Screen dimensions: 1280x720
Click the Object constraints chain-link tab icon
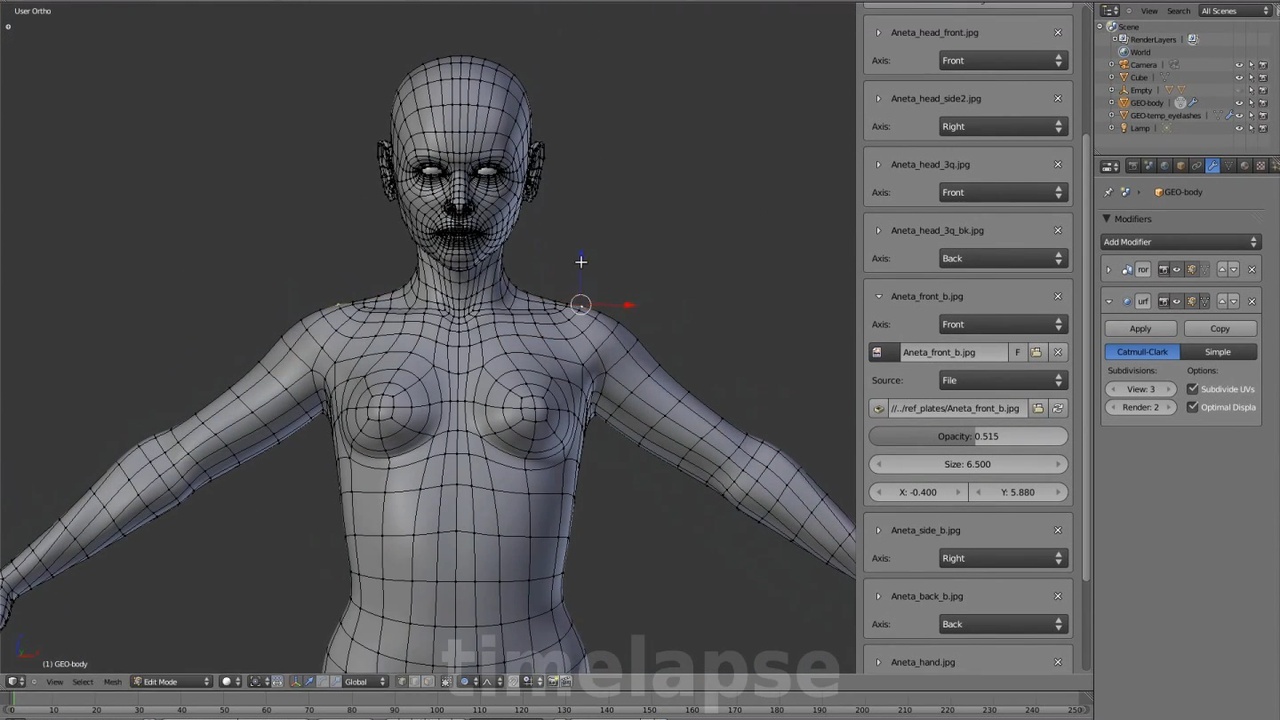(1196, 166)
